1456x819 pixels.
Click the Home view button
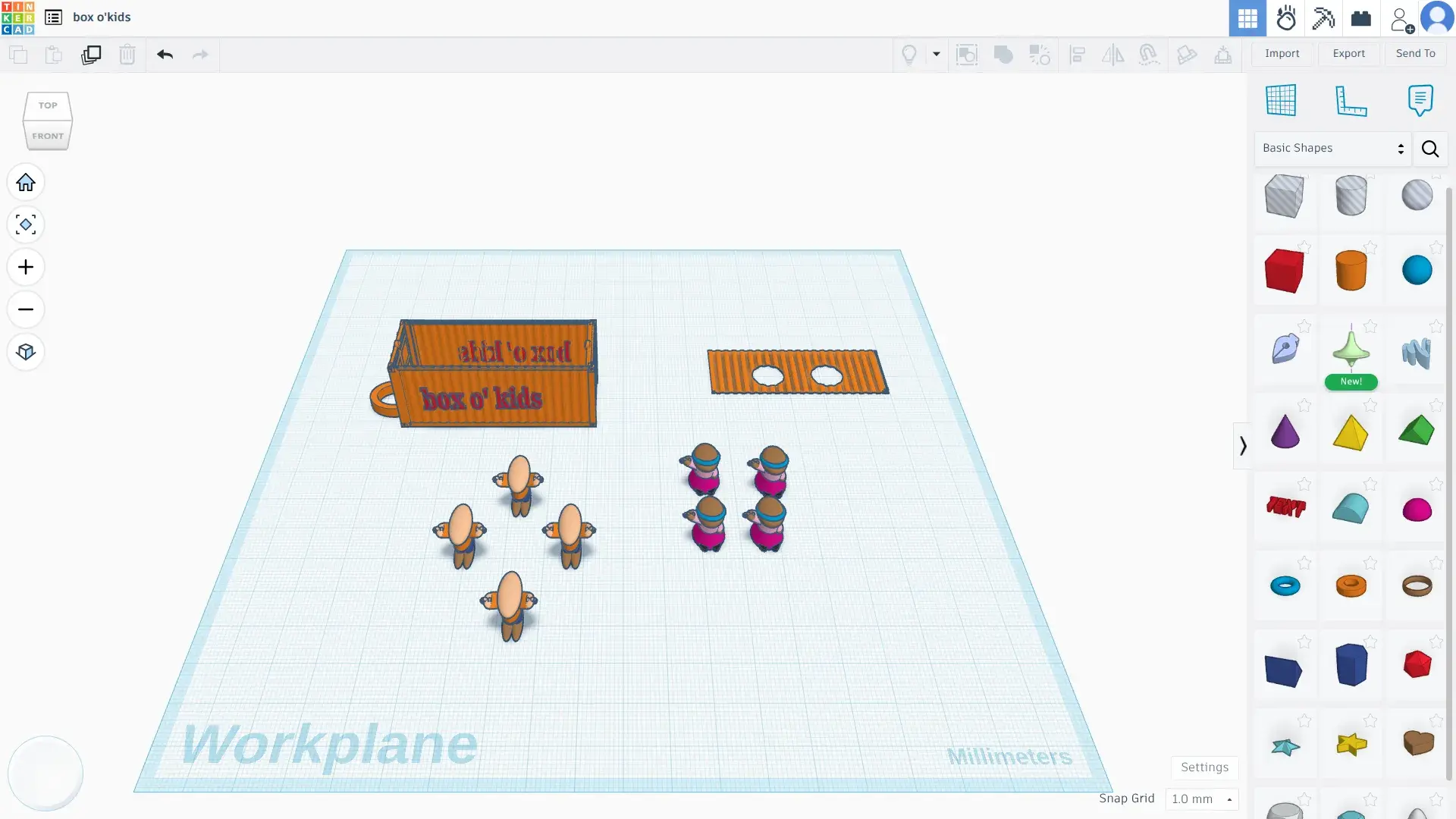pos(26,183)
